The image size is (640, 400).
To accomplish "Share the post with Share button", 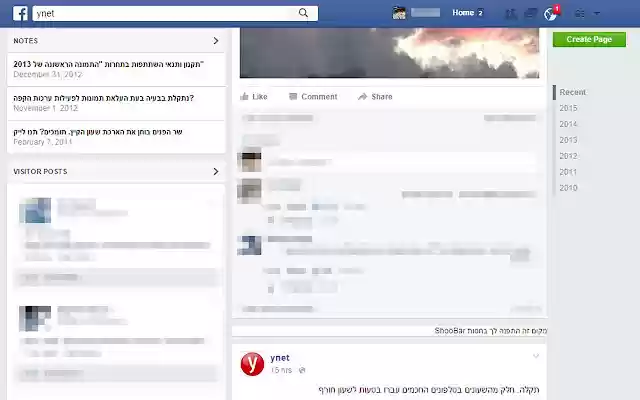I will pyautogui.click(x=375, y=97).
